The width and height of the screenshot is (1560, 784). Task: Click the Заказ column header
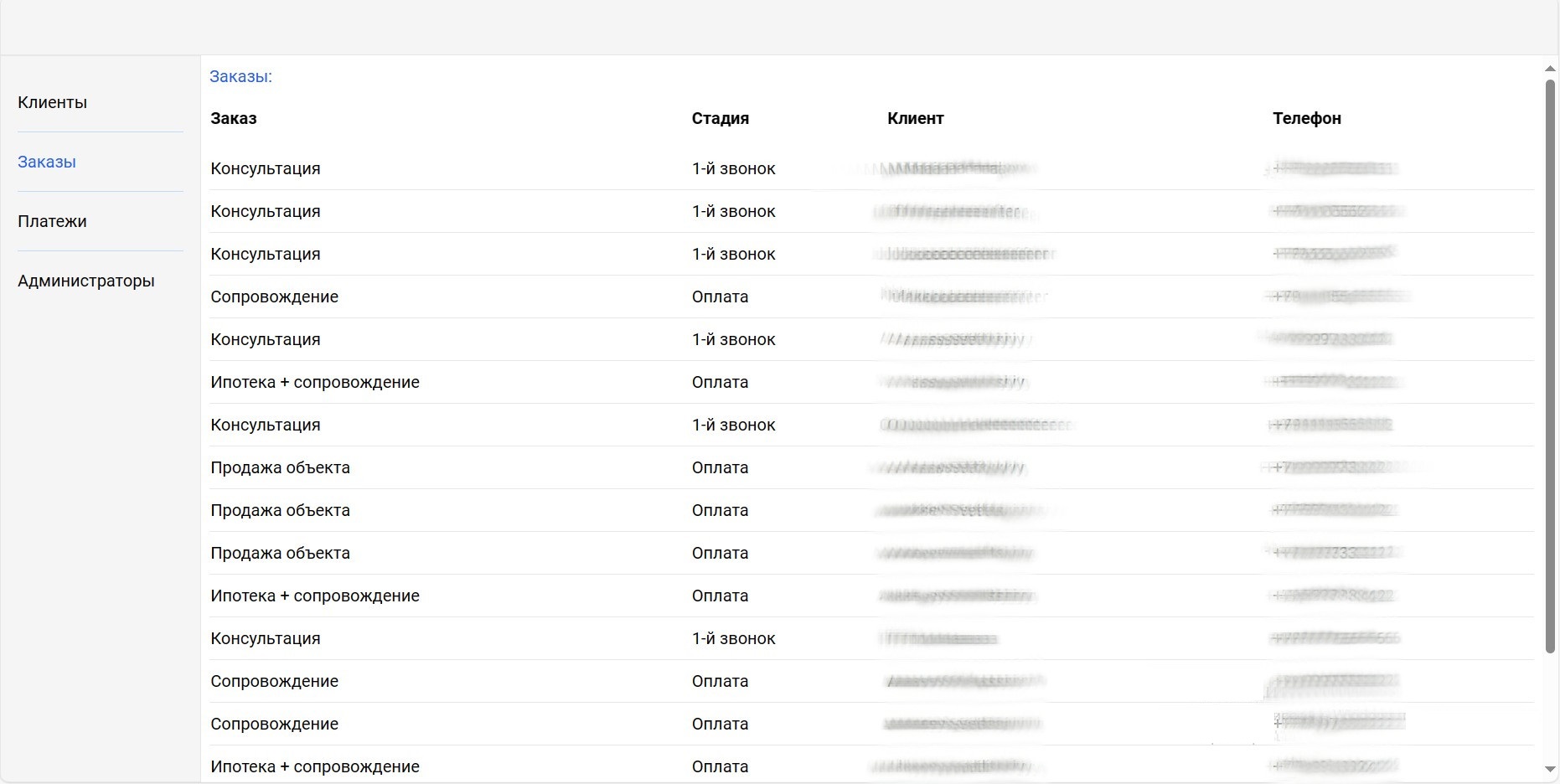[234, 118]
